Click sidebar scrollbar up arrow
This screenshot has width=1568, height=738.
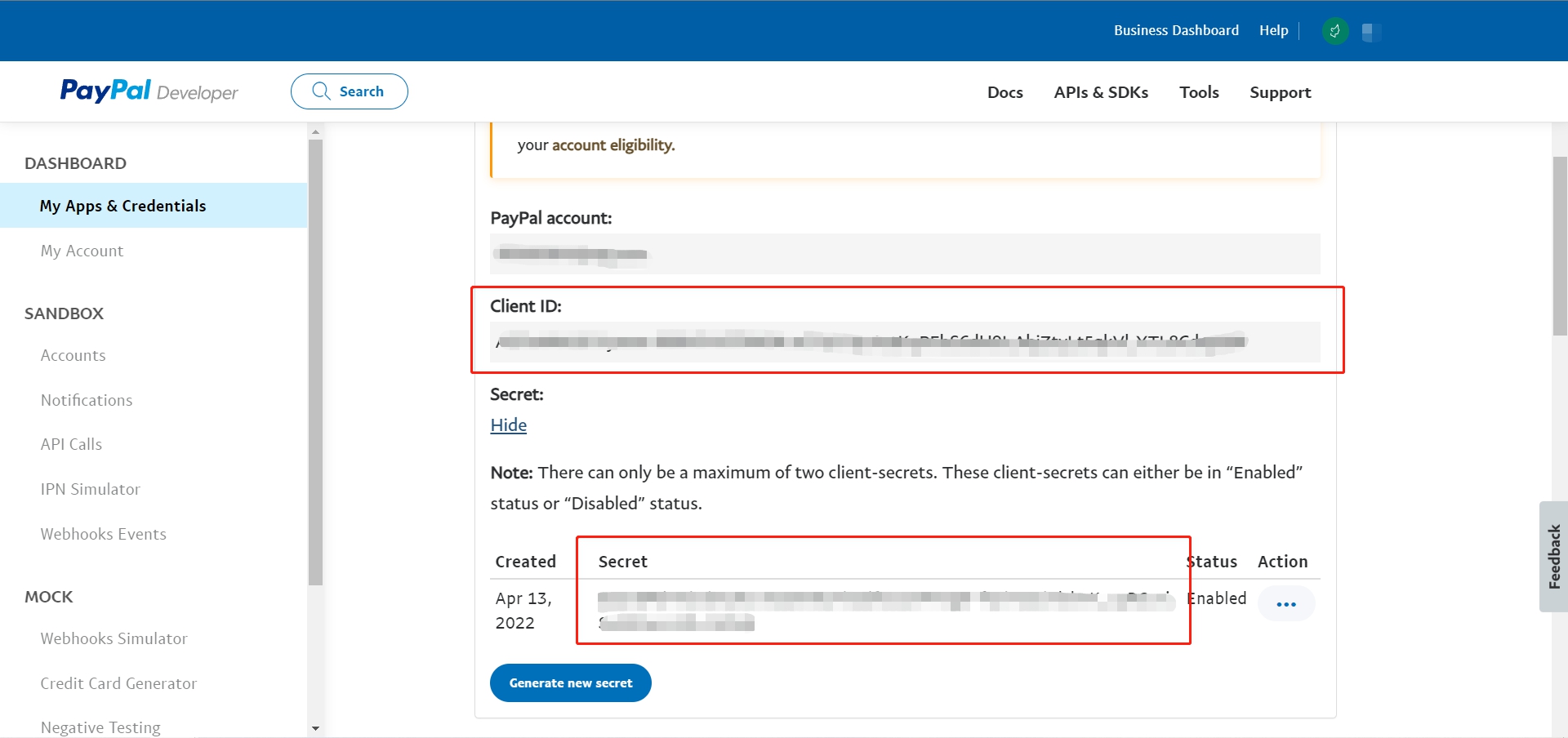315,131
